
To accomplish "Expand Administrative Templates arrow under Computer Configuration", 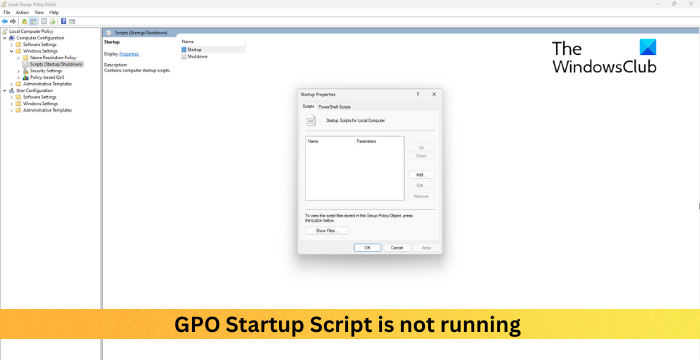I will pyautogui.click(x=11, y=84).
